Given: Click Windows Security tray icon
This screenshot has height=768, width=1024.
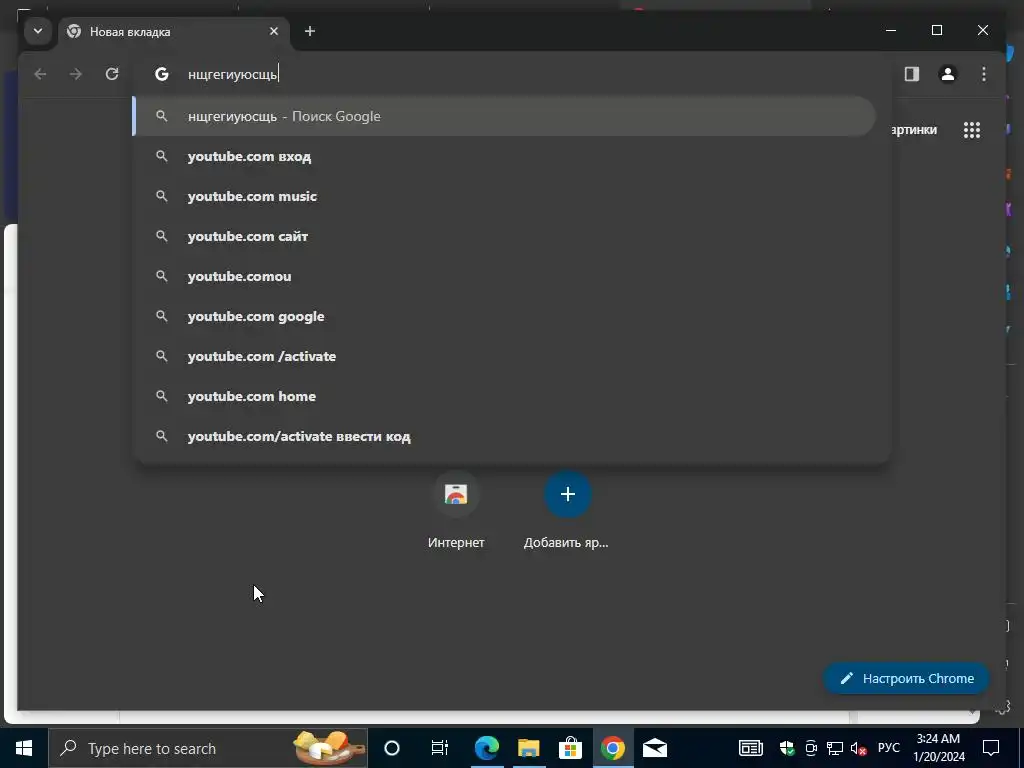Looking at the screenshot, I should pyautogui.click(x=788, y=748).
